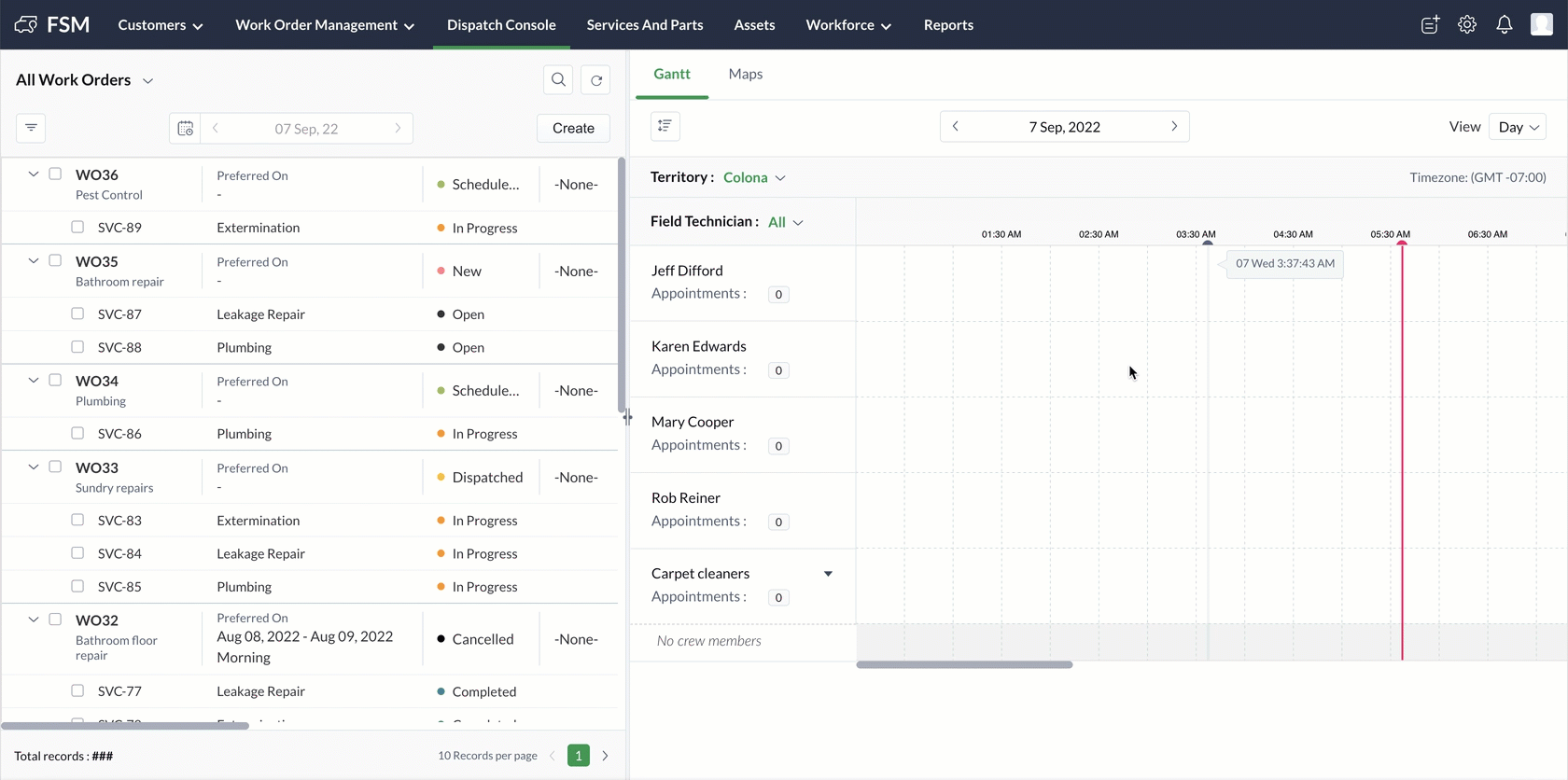
Task: Click the Create button
Action: 573,129
